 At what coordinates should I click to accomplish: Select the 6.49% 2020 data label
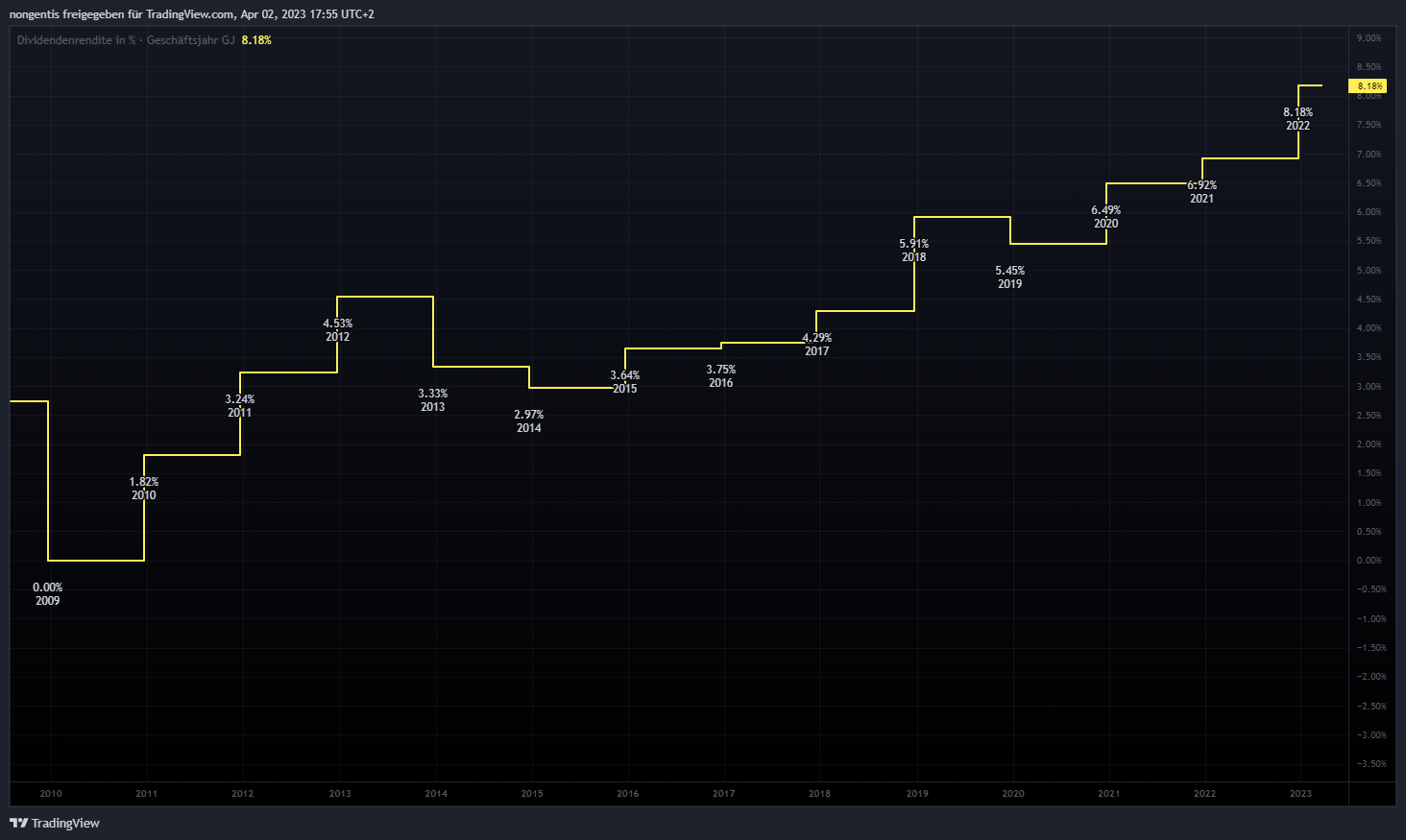(1106, 217)
